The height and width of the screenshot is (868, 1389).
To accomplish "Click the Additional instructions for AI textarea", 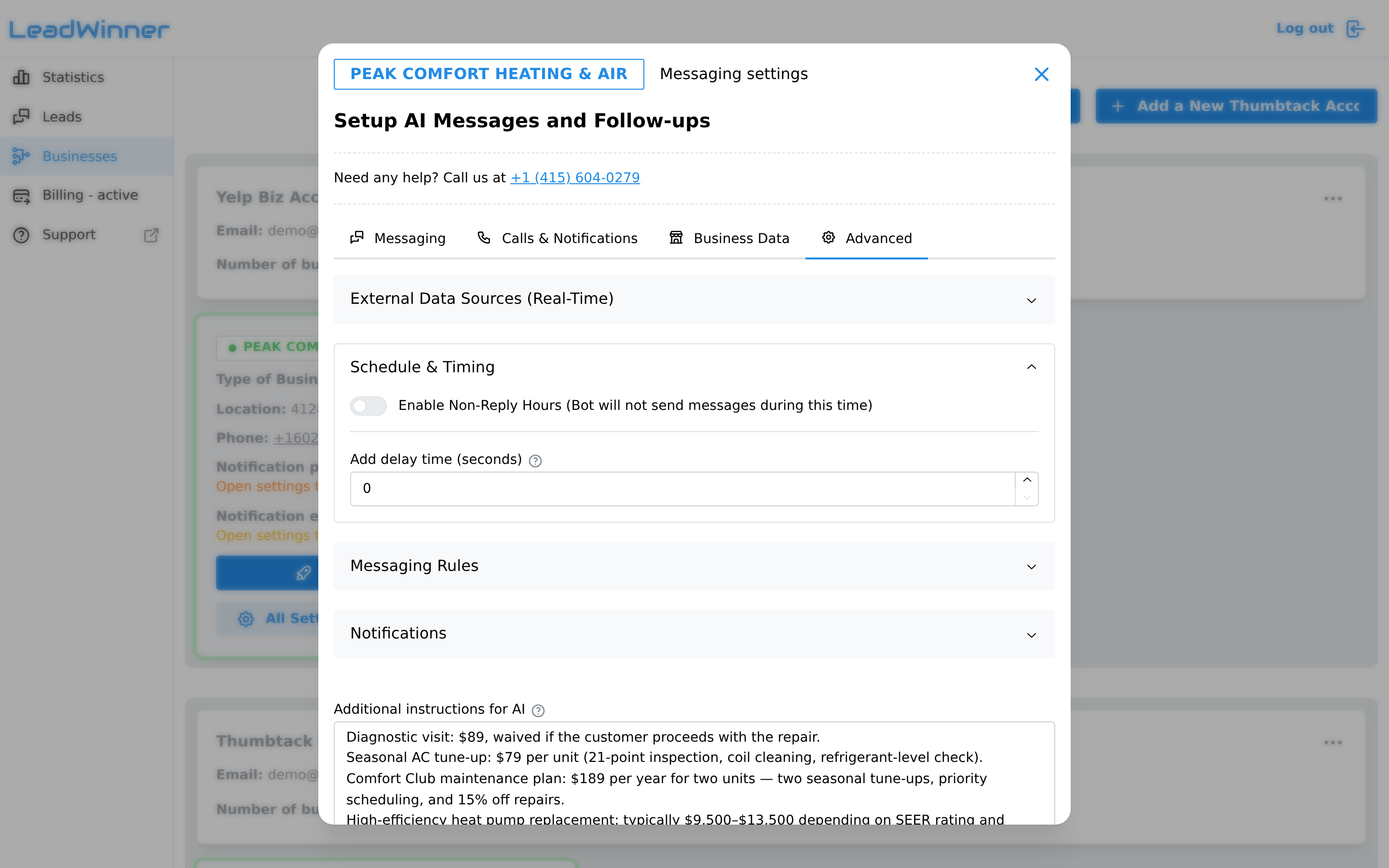I will coord(694,773).
